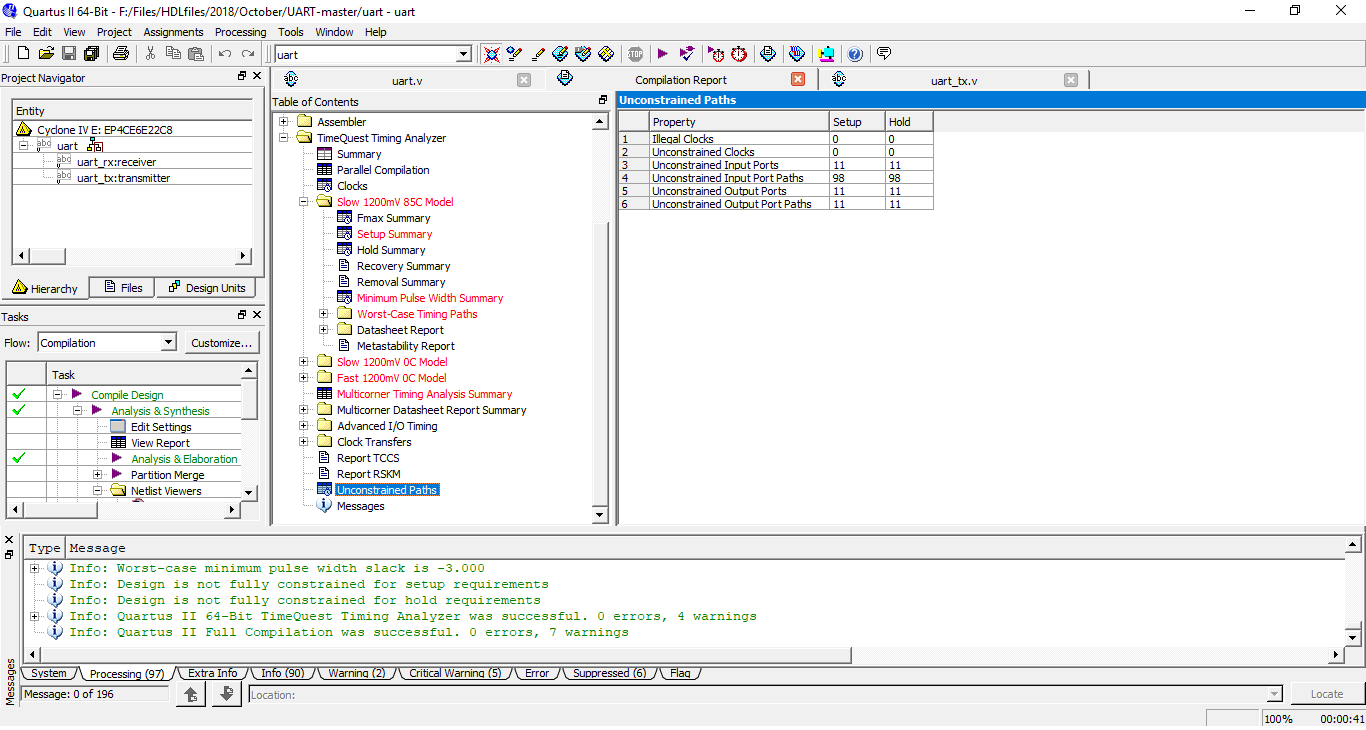Click the Stop Processing icon

(x=636, y=54)
